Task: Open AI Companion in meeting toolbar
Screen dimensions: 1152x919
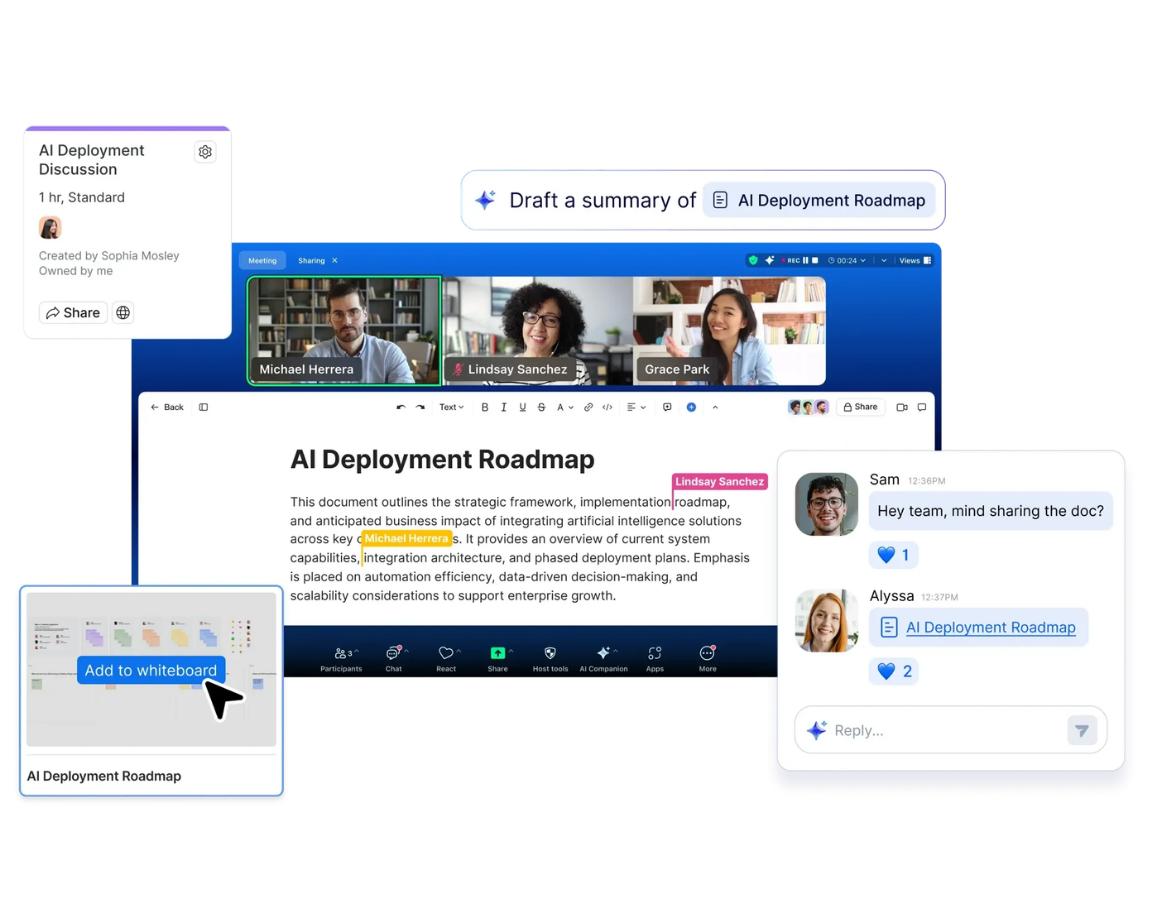Action: point(603,659)
